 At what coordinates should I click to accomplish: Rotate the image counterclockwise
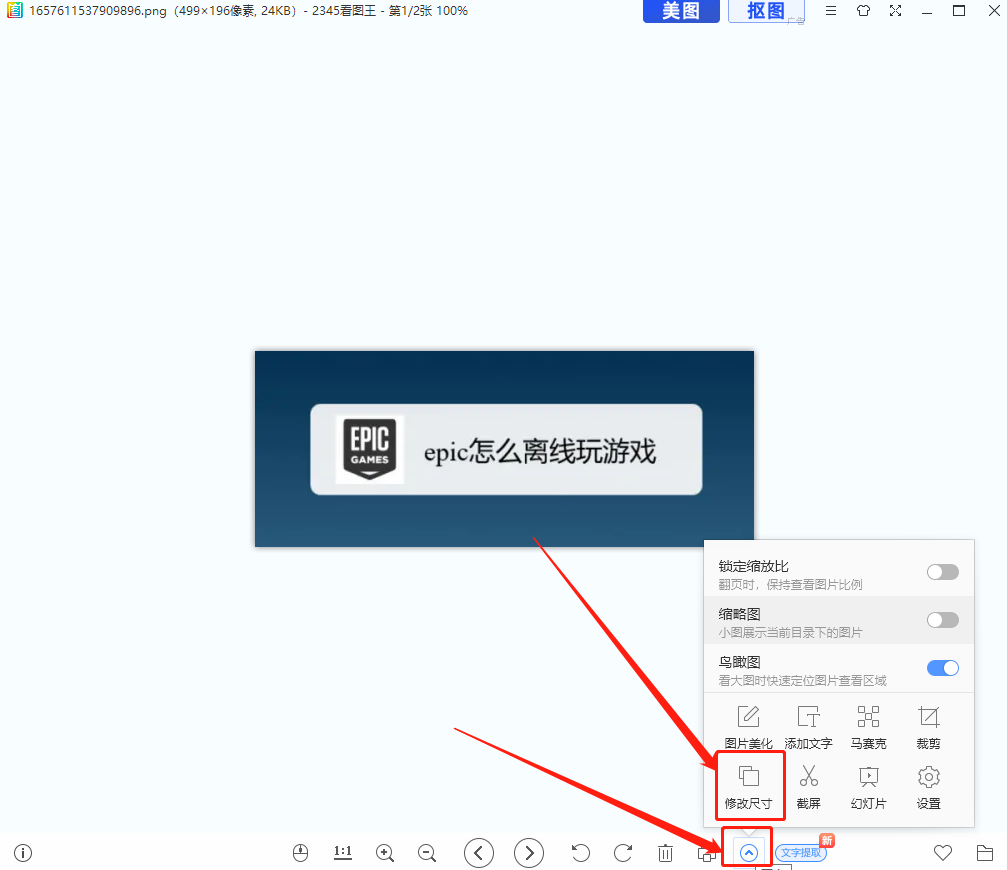(x=580, y=852)
